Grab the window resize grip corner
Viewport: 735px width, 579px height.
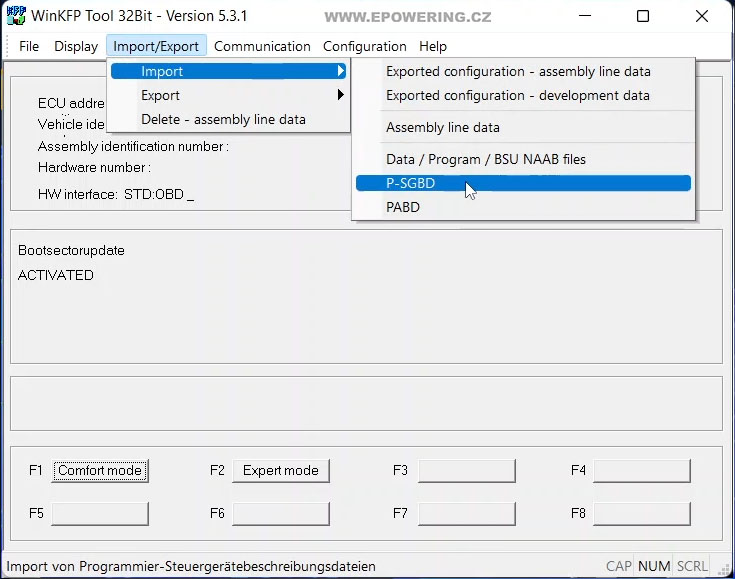coord(723,568)
